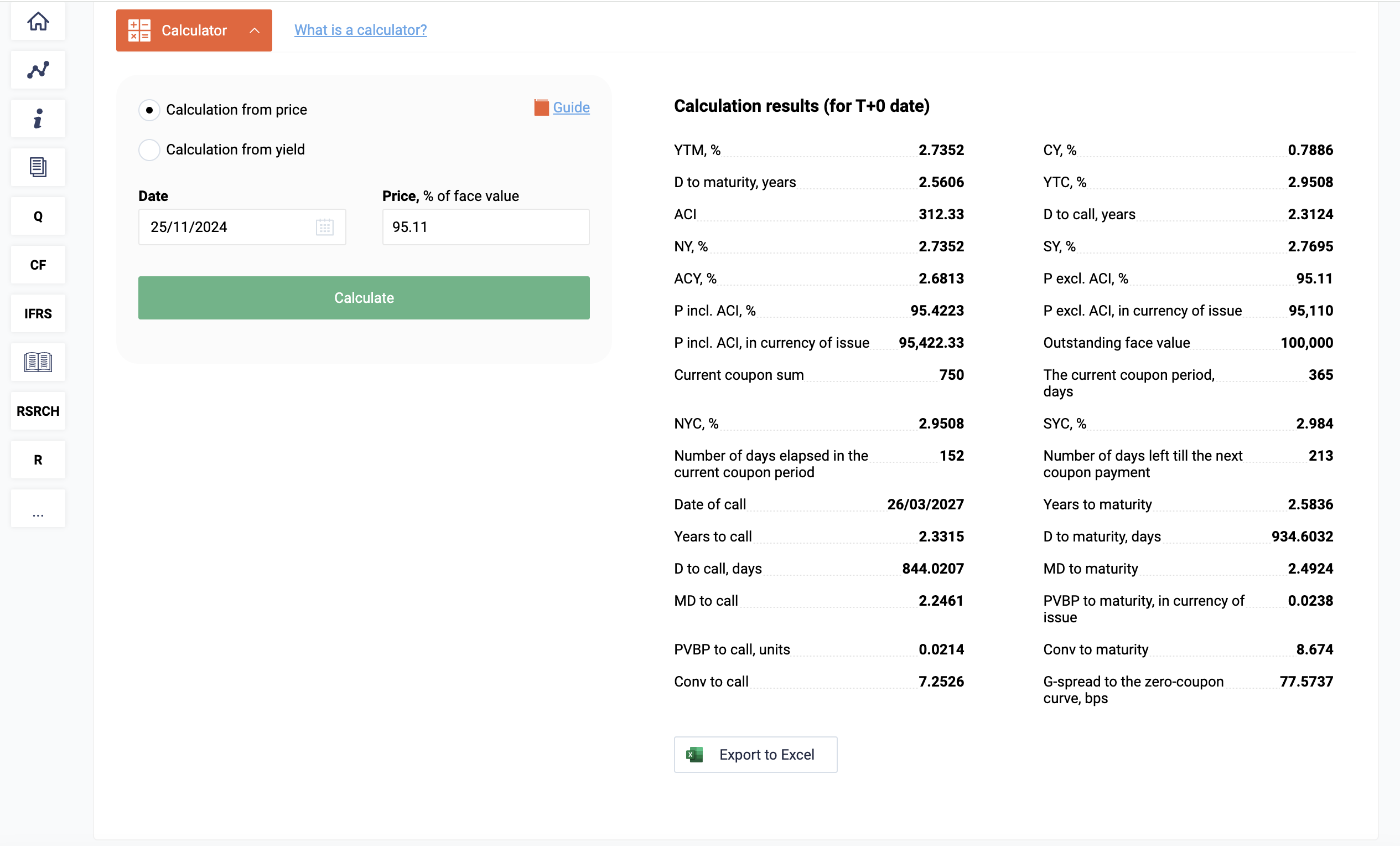The image size is (1400, 846).
Task: Open the CF sidebar item
Action: pos(38,265)
